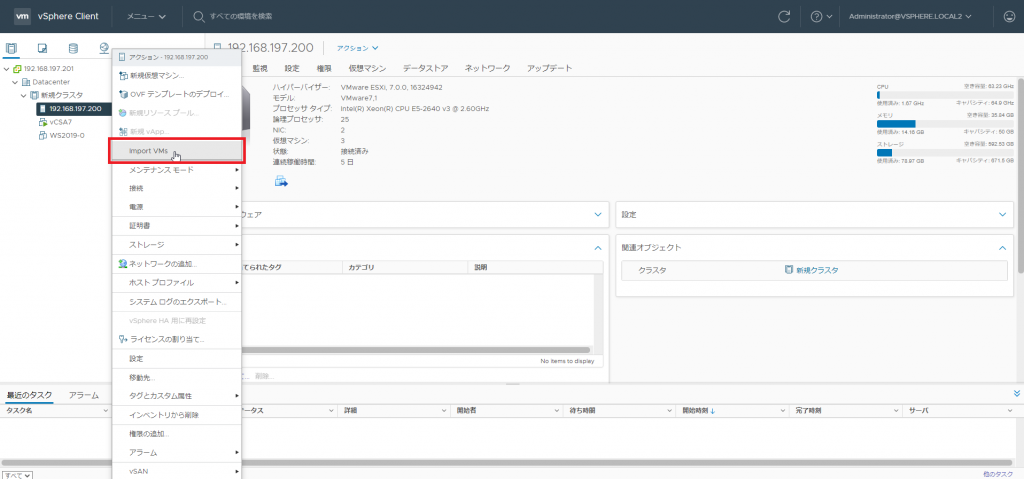Switch to the 権限 tab
This screenshot has height=479, width=1024.
324,68
